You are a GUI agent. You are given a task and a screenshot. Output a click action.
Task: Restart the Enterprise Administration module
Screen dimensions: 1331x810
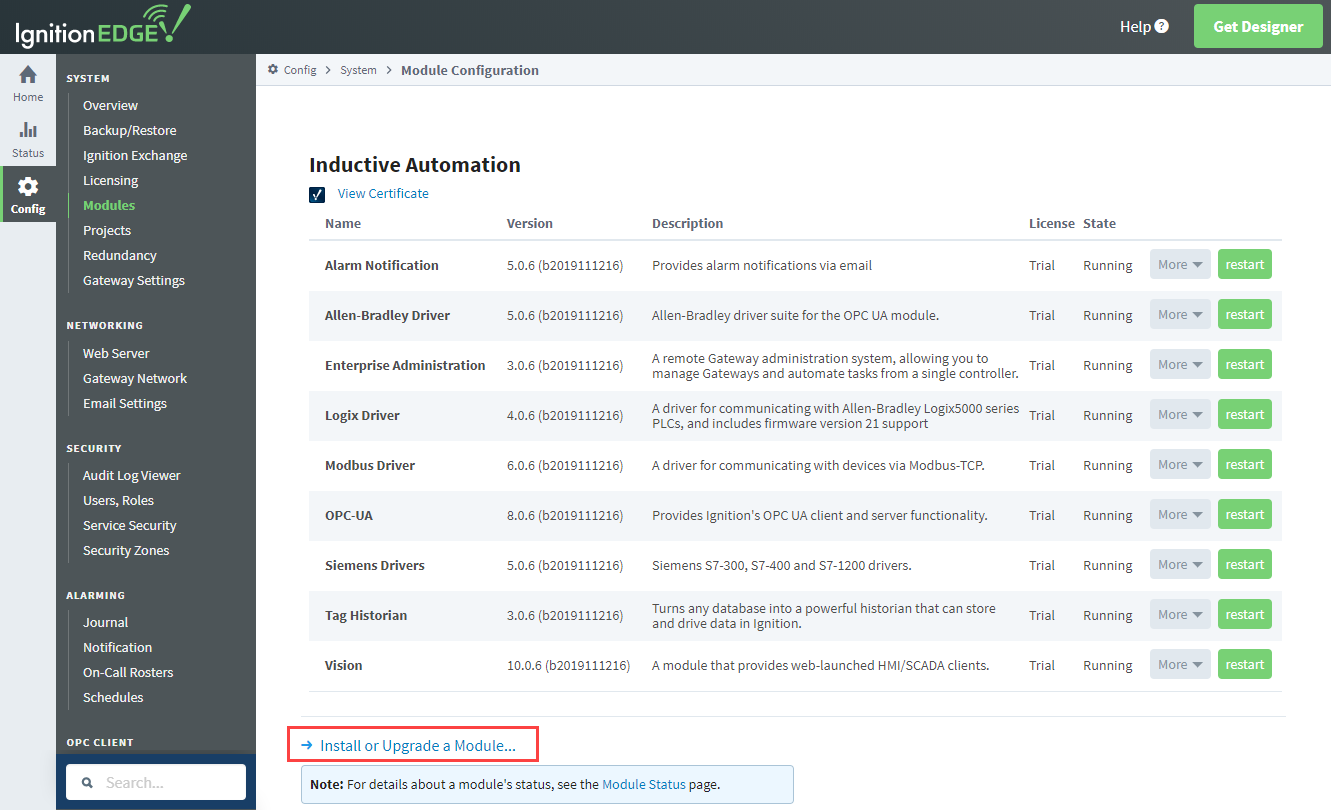point(1245,365)
